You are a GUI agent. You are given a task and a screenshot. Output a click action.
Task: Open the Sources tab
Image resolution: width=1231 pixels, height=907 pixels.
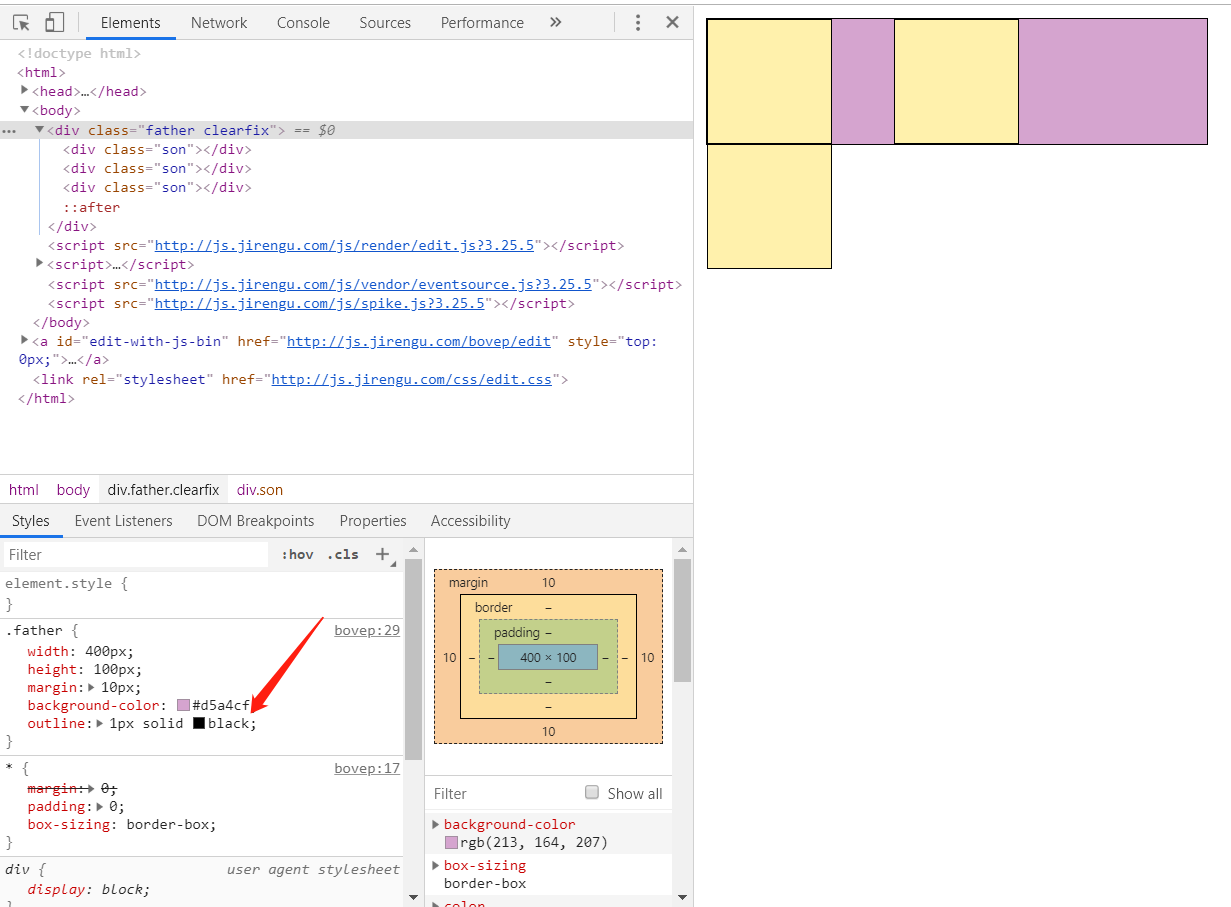(x=385, y=22)
